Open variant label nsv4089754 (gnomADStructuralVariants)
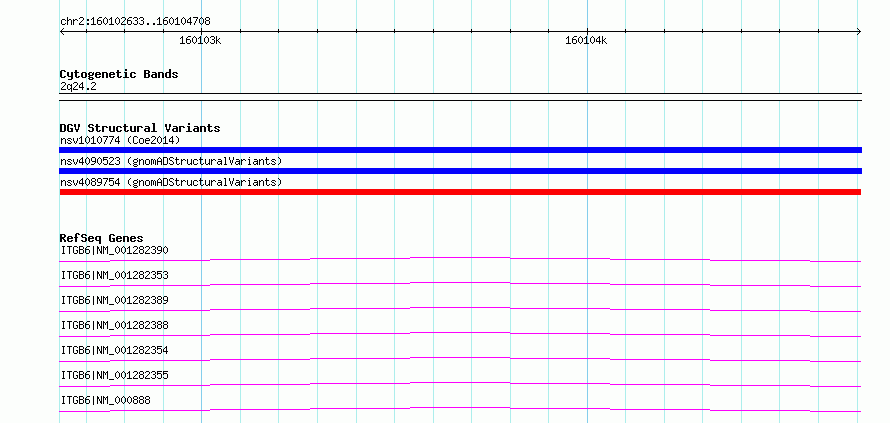The width and height of the screenshot is (890, 423). [171, 182]
